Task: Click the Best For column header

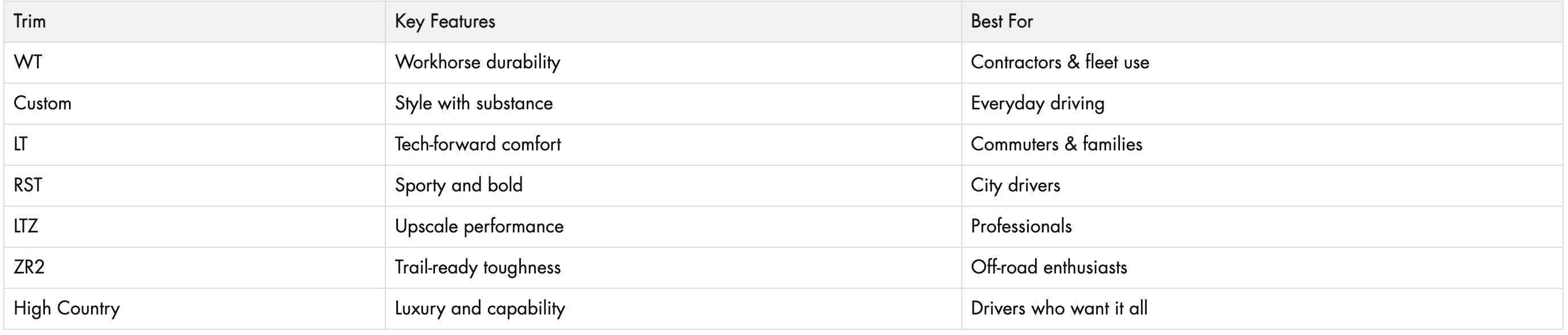Action: click(x=1002, y=22)
